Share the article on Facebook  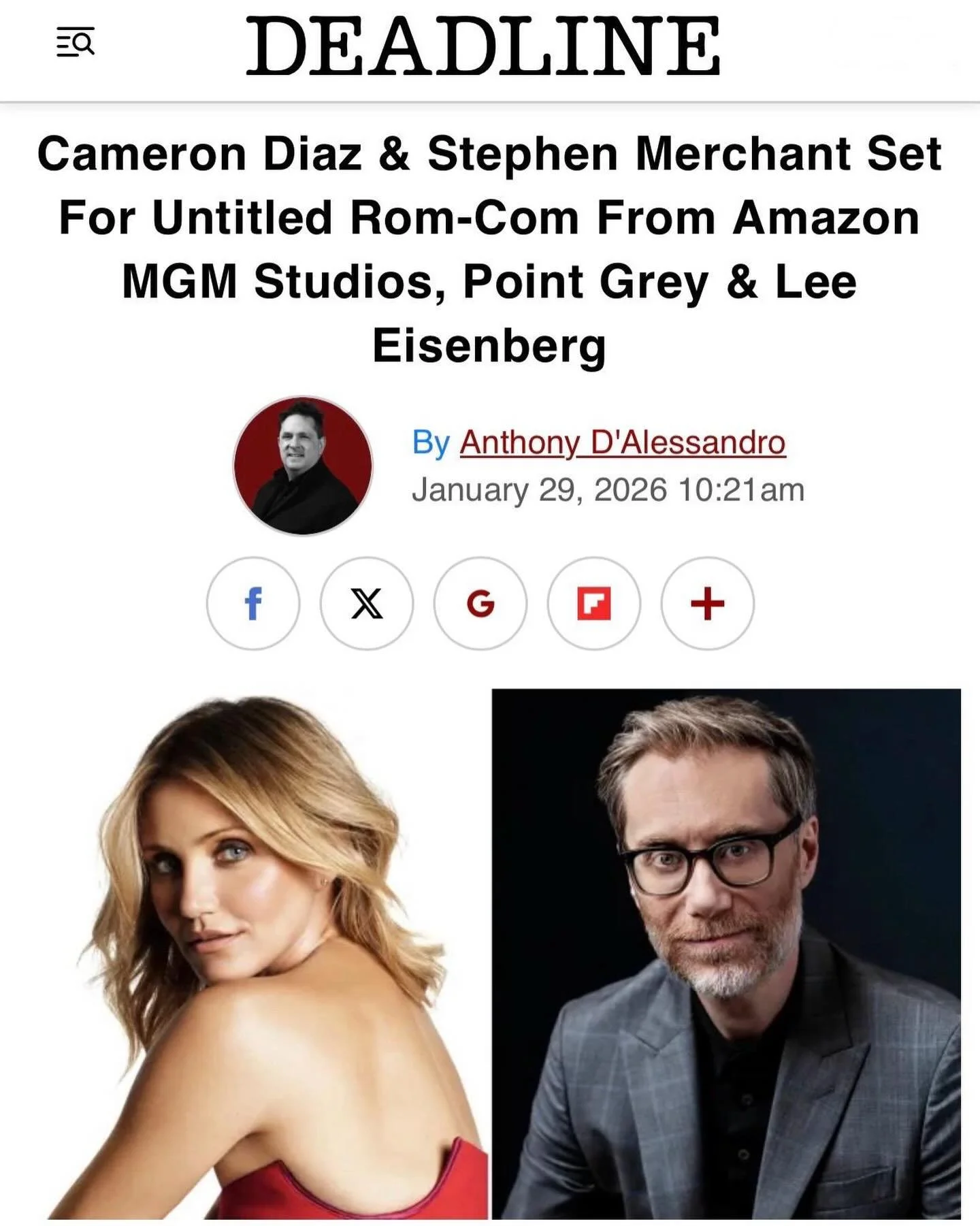pos(253,604)
